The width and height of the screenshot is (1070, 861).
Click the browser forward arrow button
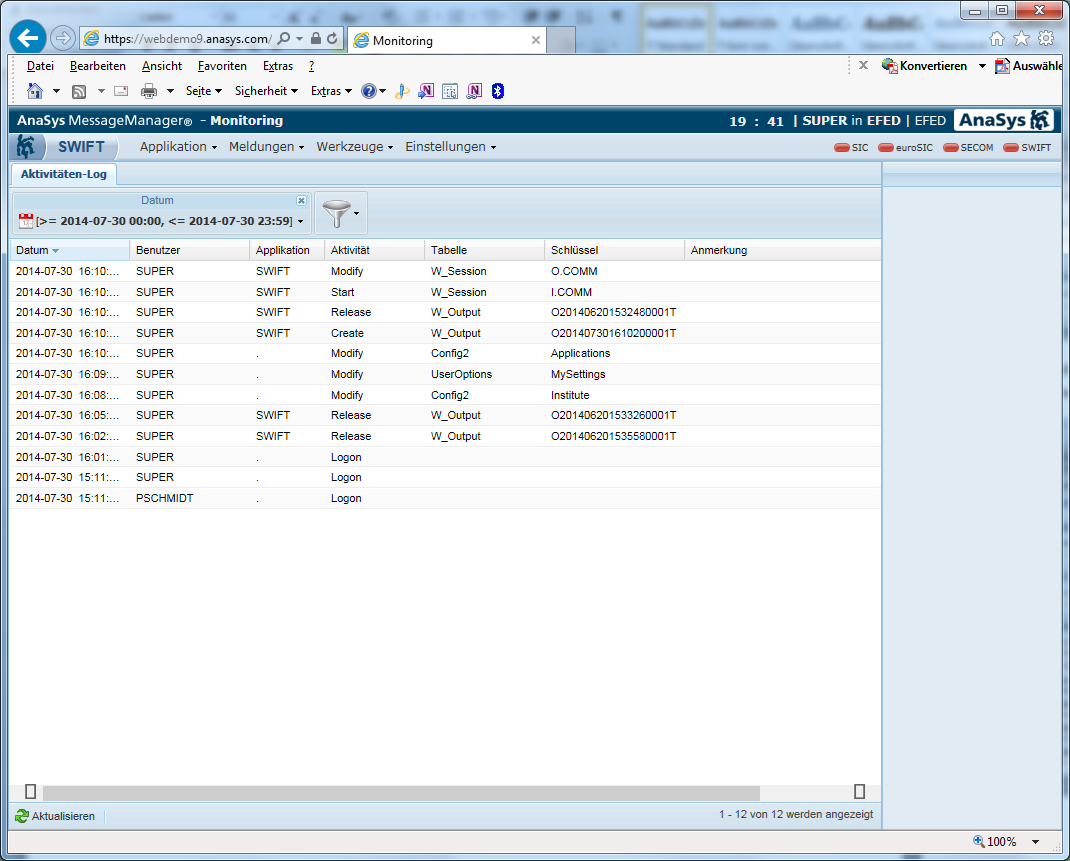[x=63, y=38]
